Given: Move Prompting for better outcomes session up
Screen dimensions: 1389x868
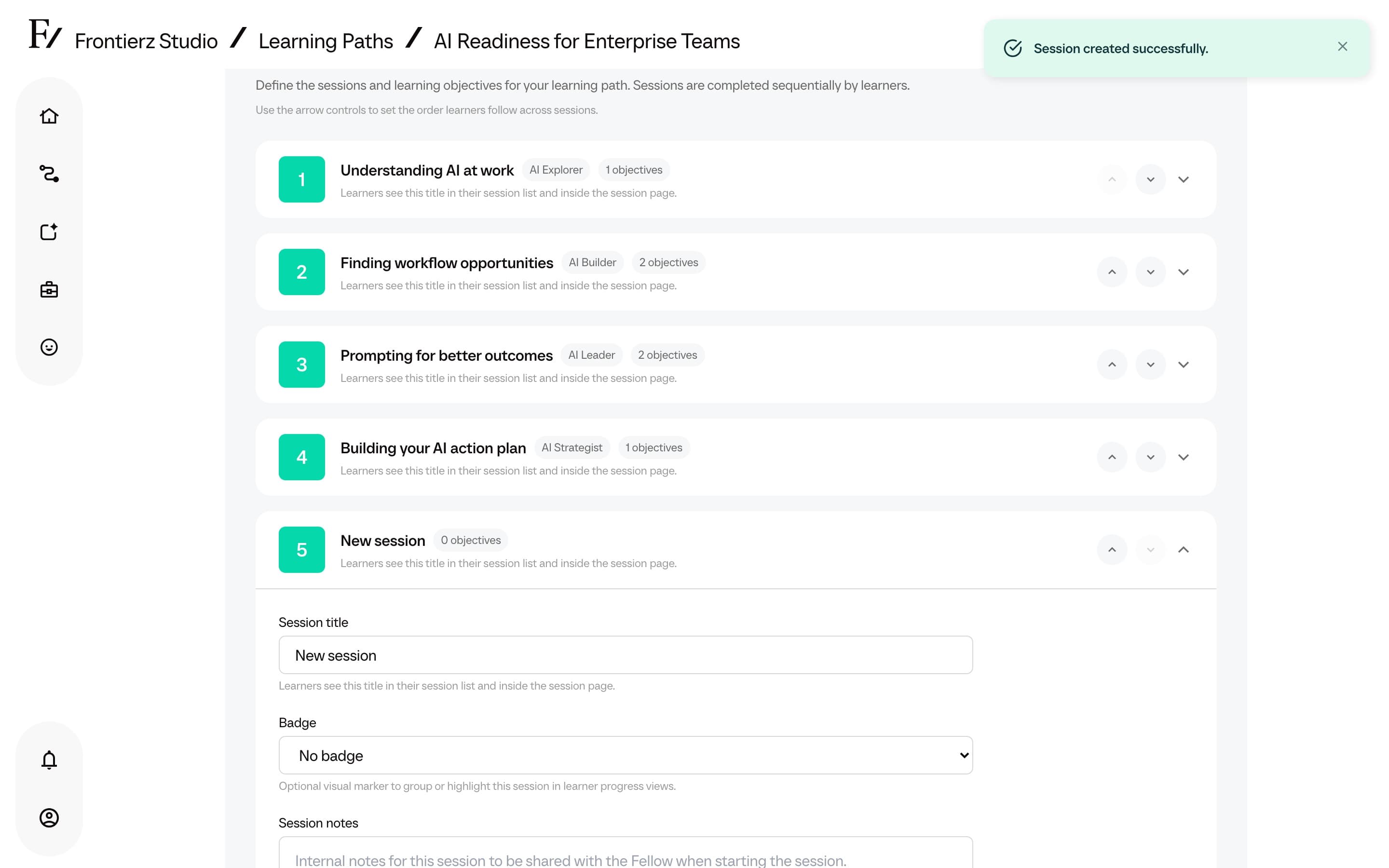Looking at the screenshot, I should click(x=1112, y=365).
